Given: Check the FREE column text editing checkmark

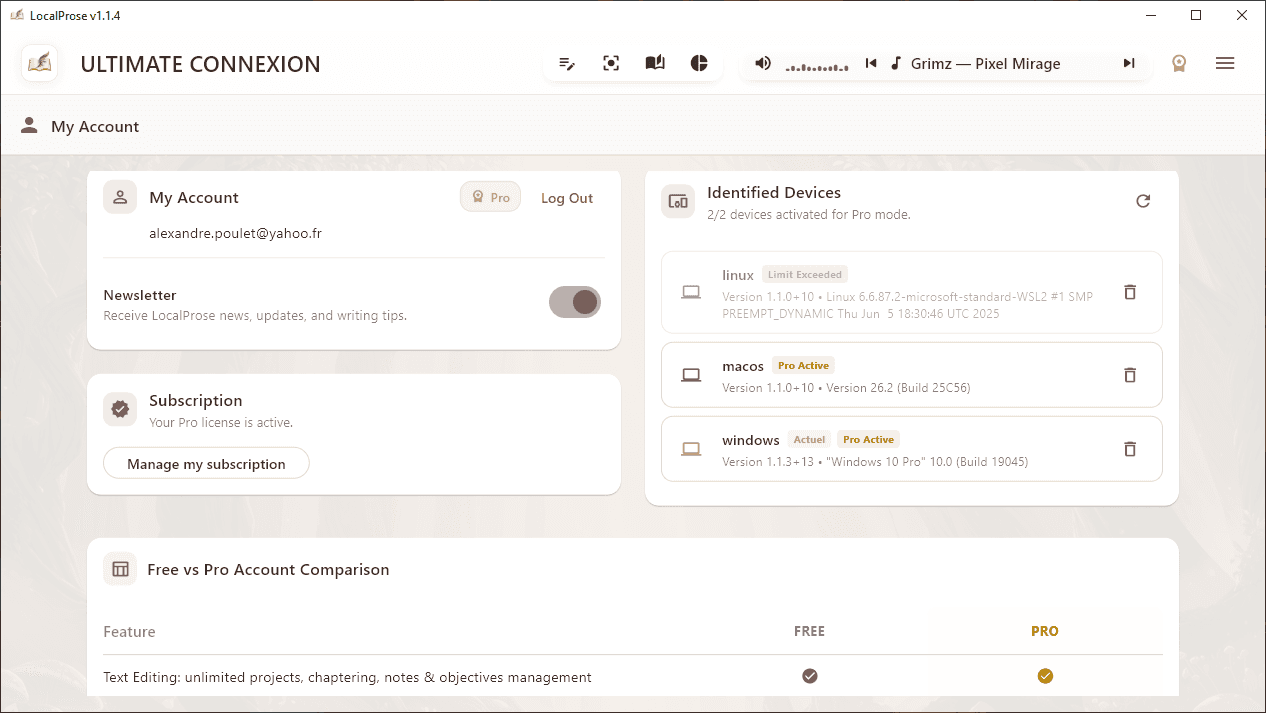Looking at the screenshot, I should [809, 676].
